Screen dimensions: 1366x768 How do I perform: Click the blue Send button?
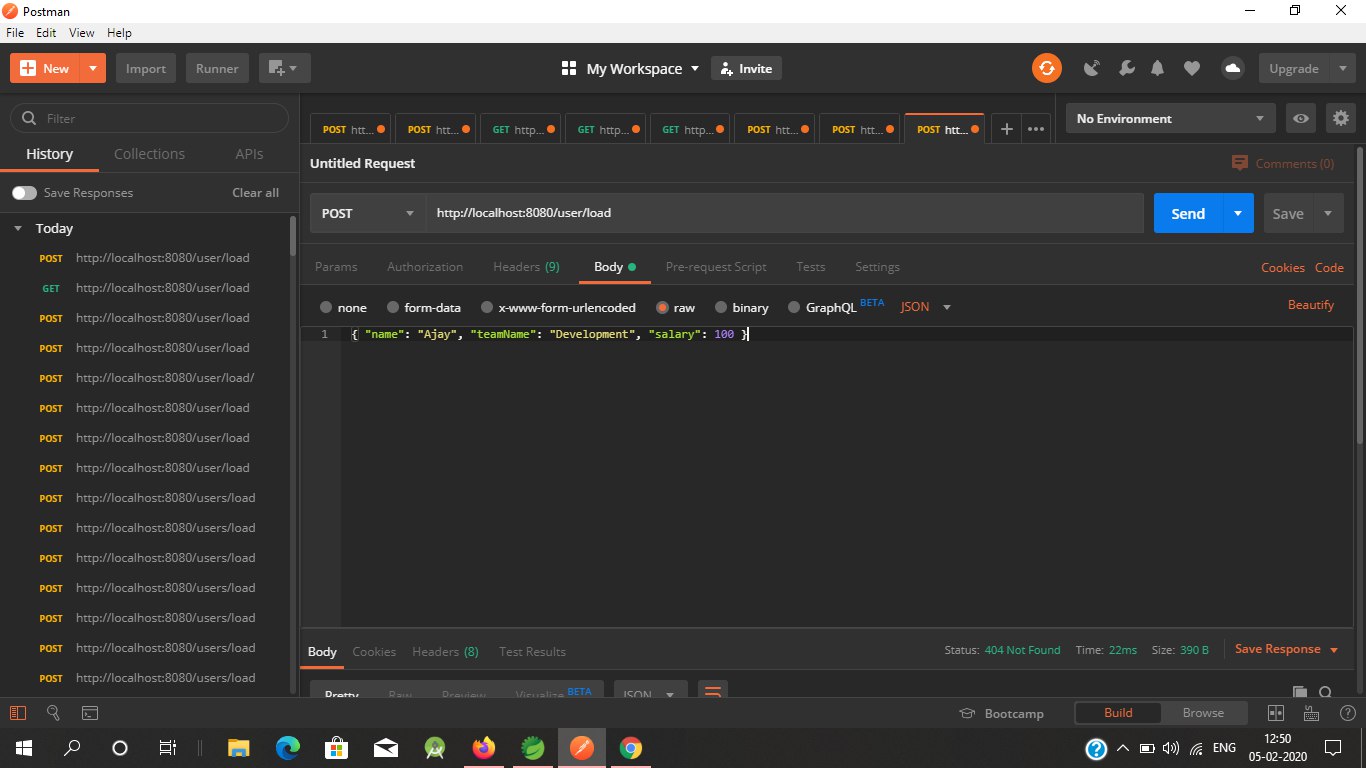tap(1188, 213)
